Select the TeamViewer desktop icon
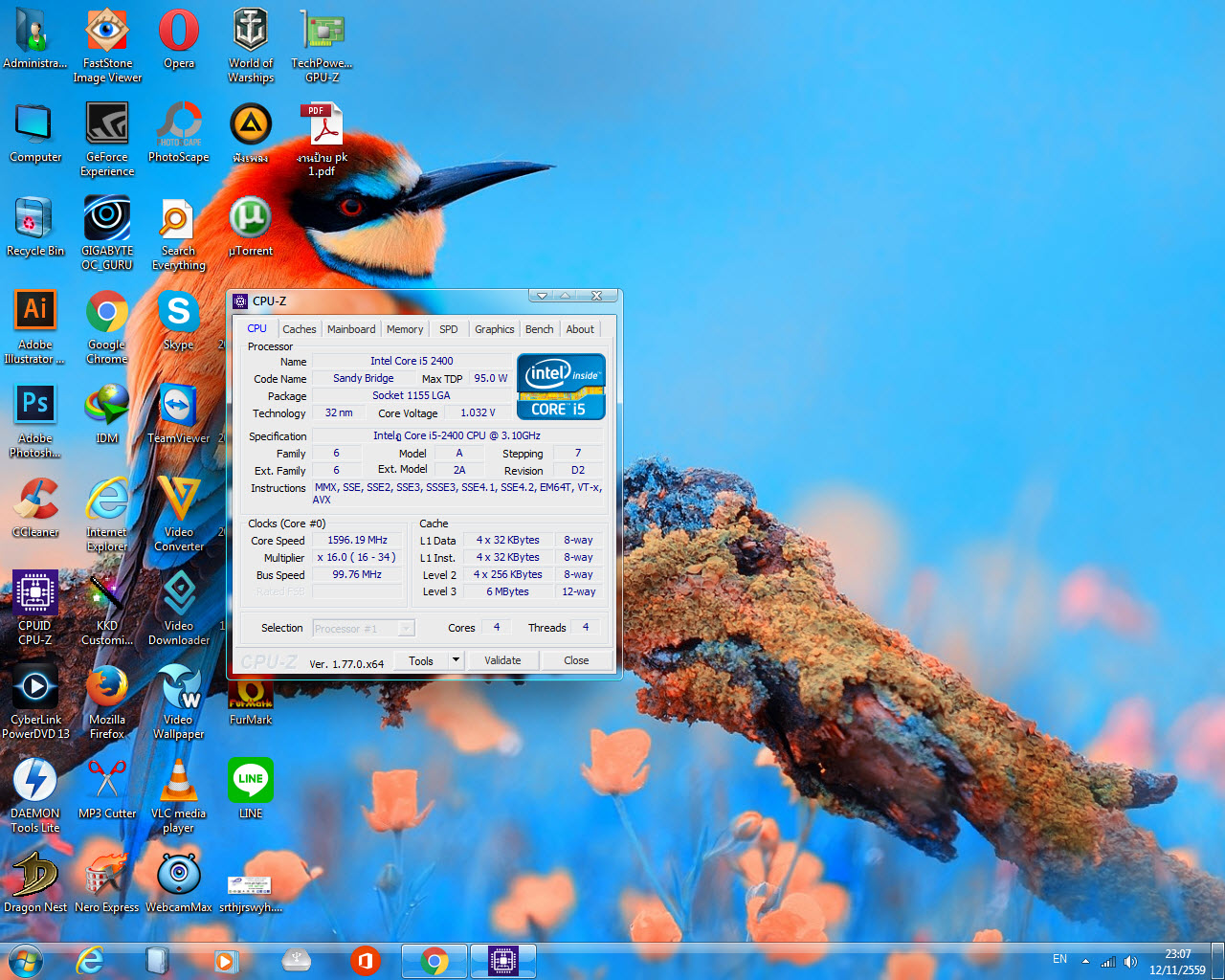1225x980 pixels. (179, 413)
